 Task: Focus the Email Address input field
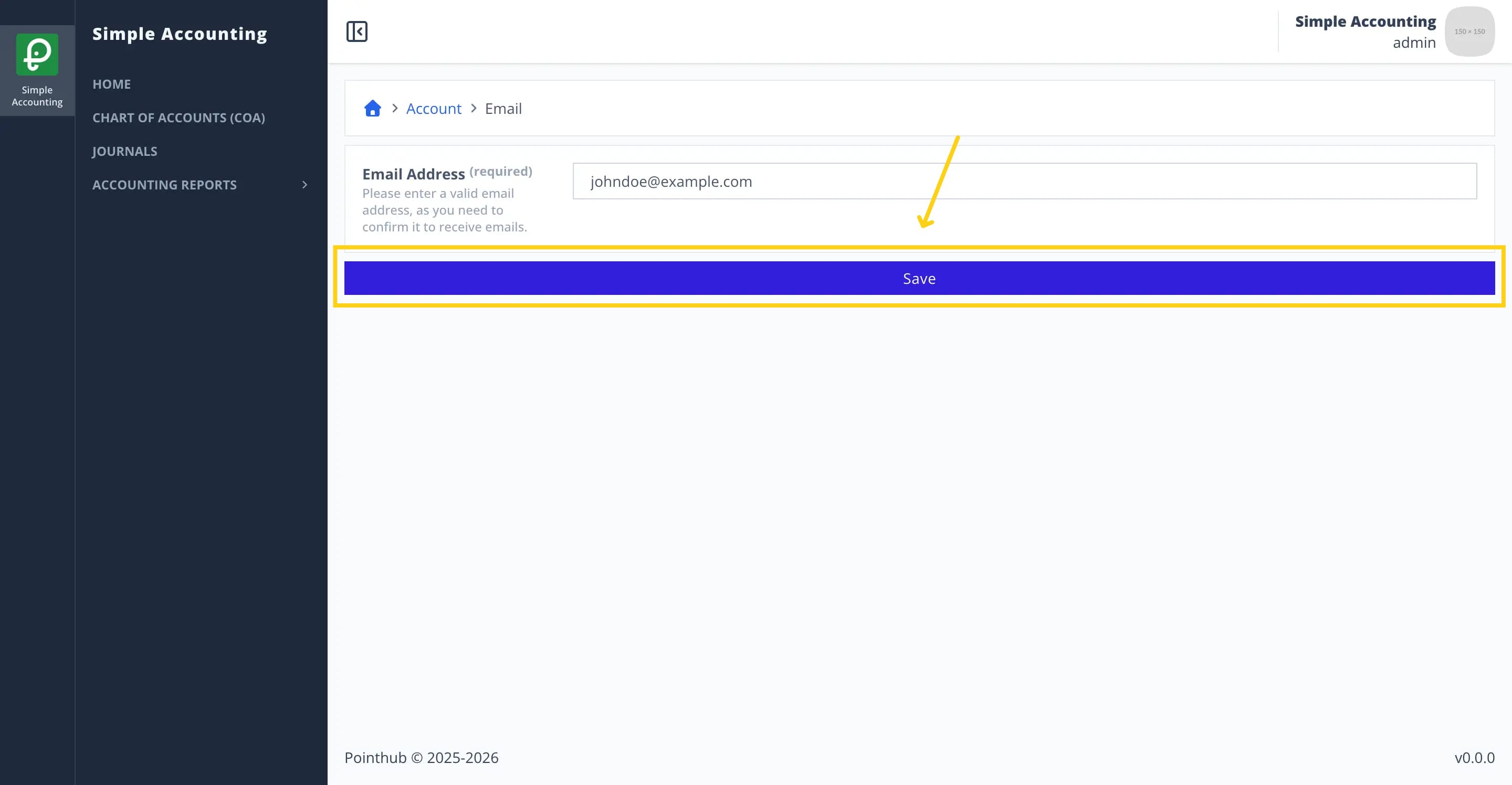coord(1024,181)
